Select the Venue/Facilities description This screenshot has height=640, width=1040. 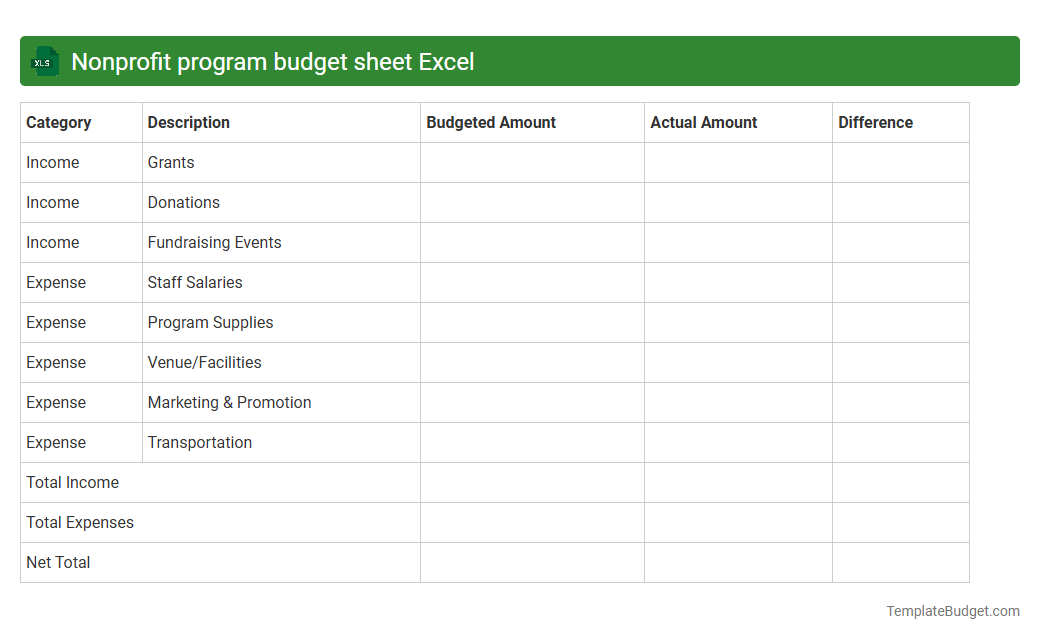pos(204,362)
